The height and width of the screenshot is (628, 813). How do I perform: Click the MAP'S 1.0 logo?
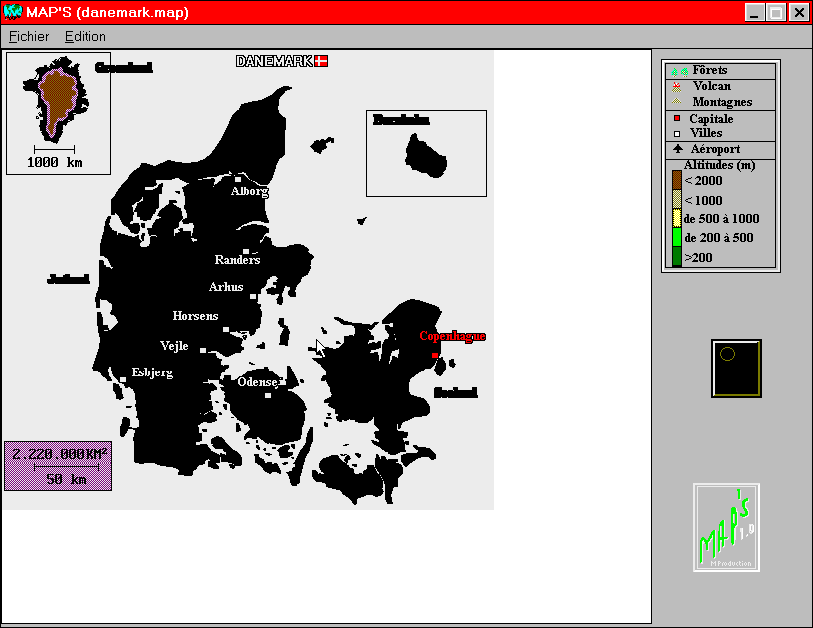[x=727, y=528]
